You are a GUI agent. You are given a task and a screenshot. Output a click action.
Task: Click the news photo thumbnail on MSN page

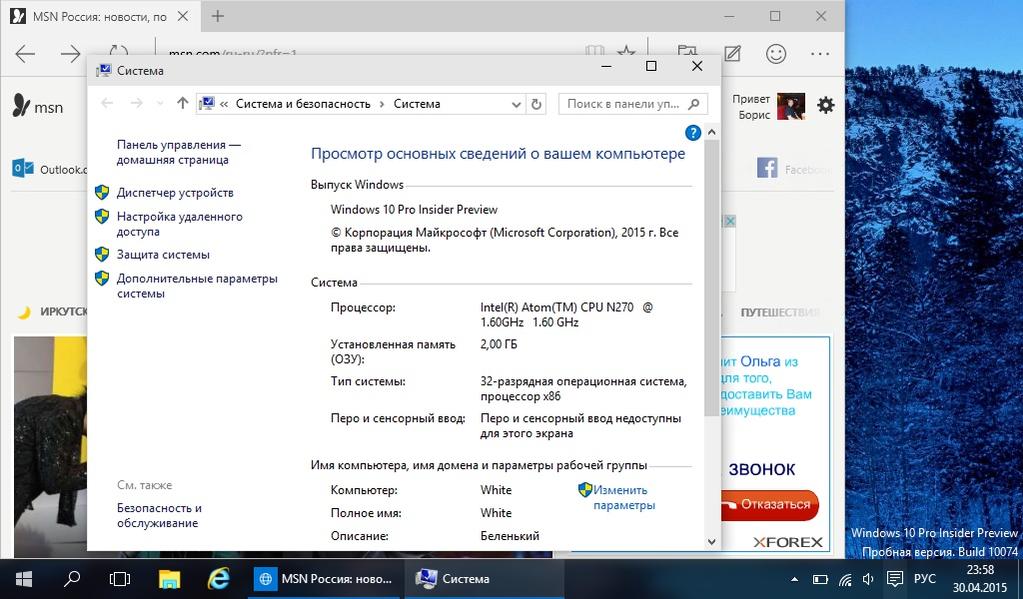pos(50,447)
